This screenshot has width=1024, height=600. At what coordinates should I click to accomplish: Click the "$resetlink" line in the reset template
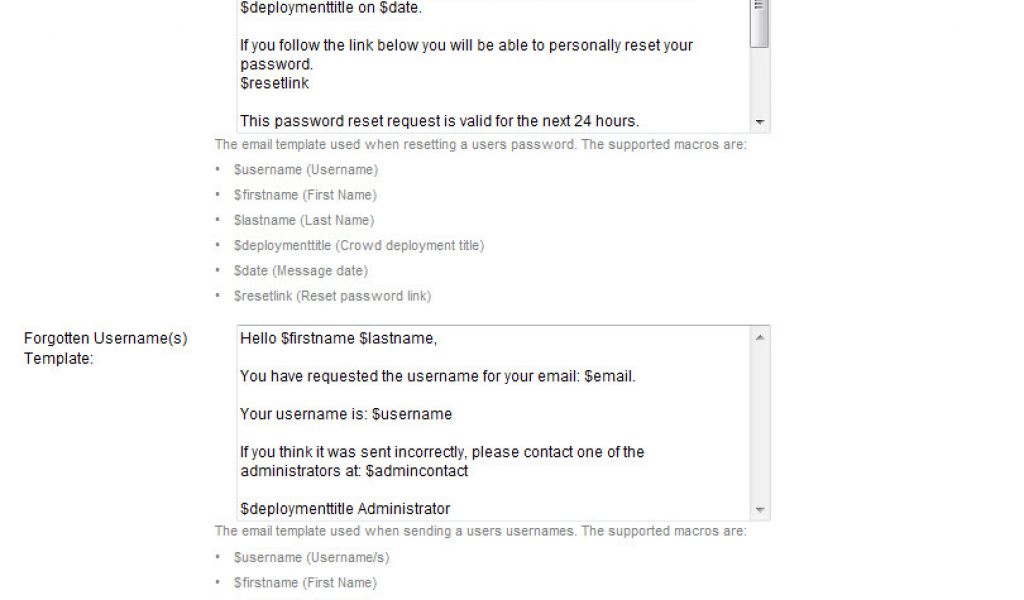click(274, 83)
